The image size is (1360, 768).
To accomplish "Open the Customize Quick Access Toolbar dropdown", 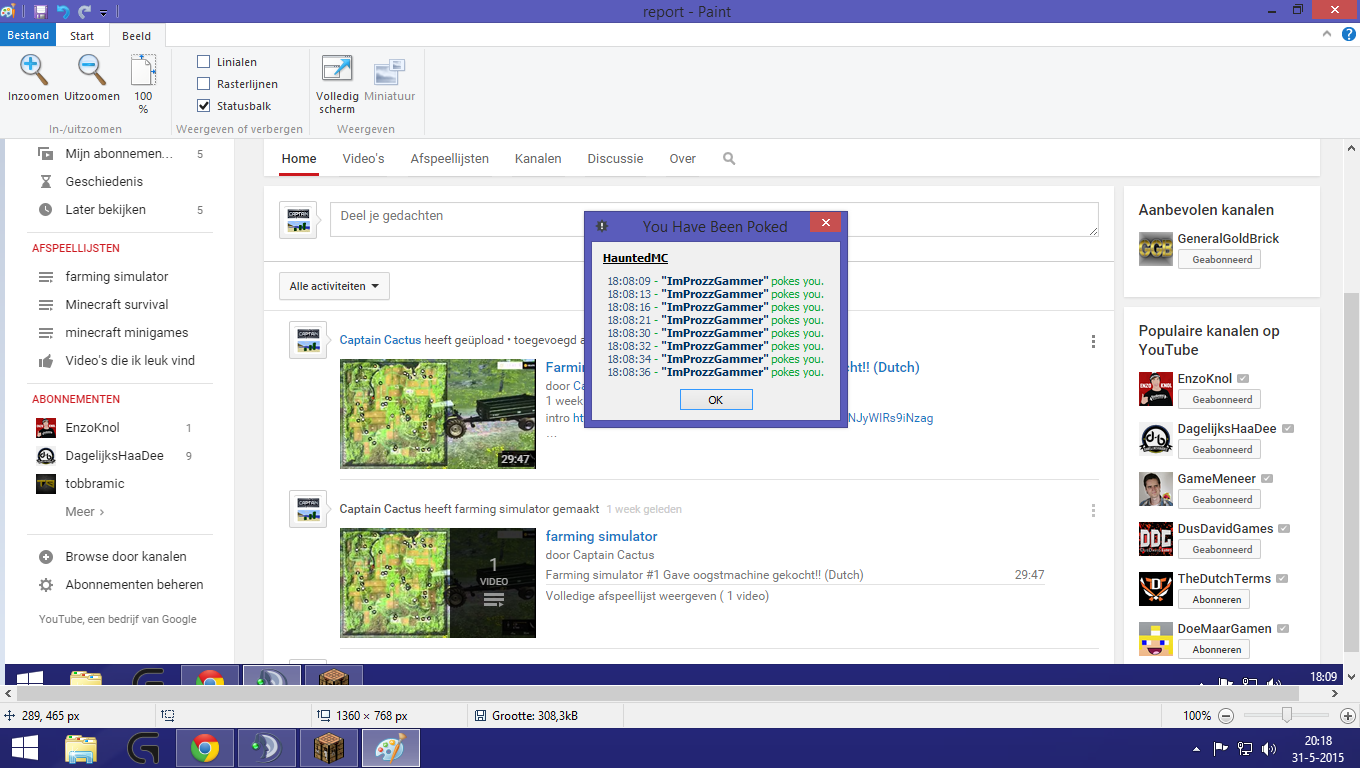I will point(103,12).
